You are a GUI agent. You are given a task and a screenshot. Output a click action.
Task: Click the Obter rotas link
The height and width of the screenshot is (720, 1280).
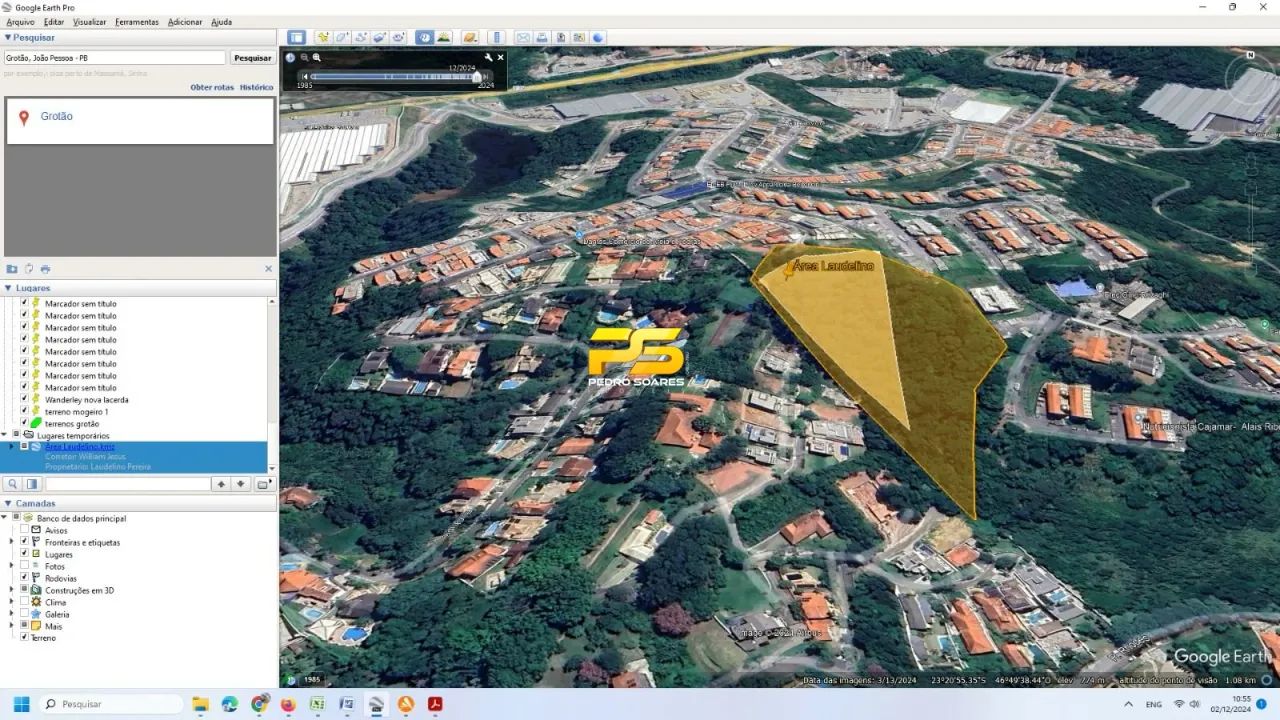tap(212, 87)
